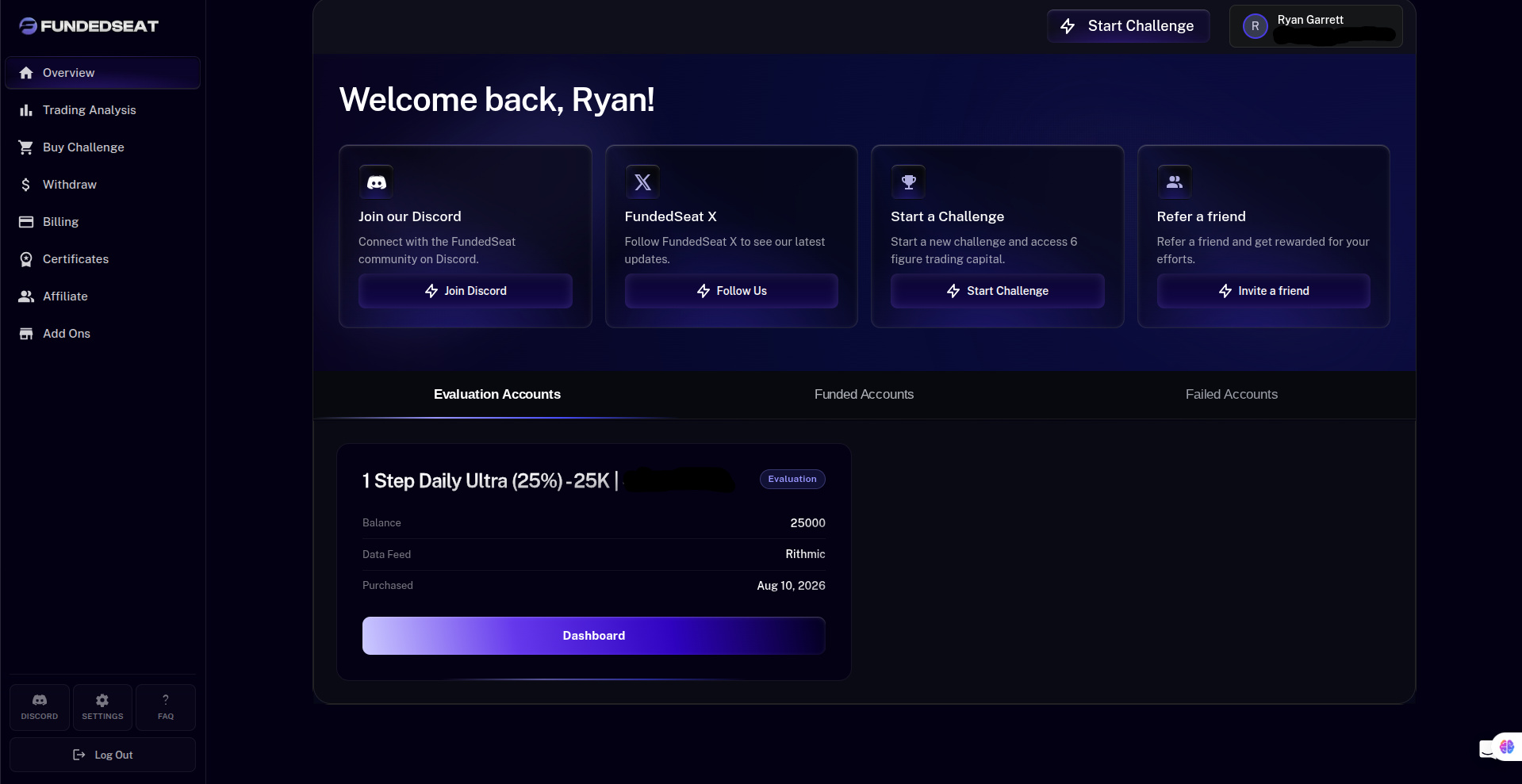Click the Buy Challenge cart icon
Screen dimensions: 1522x784
26,147
